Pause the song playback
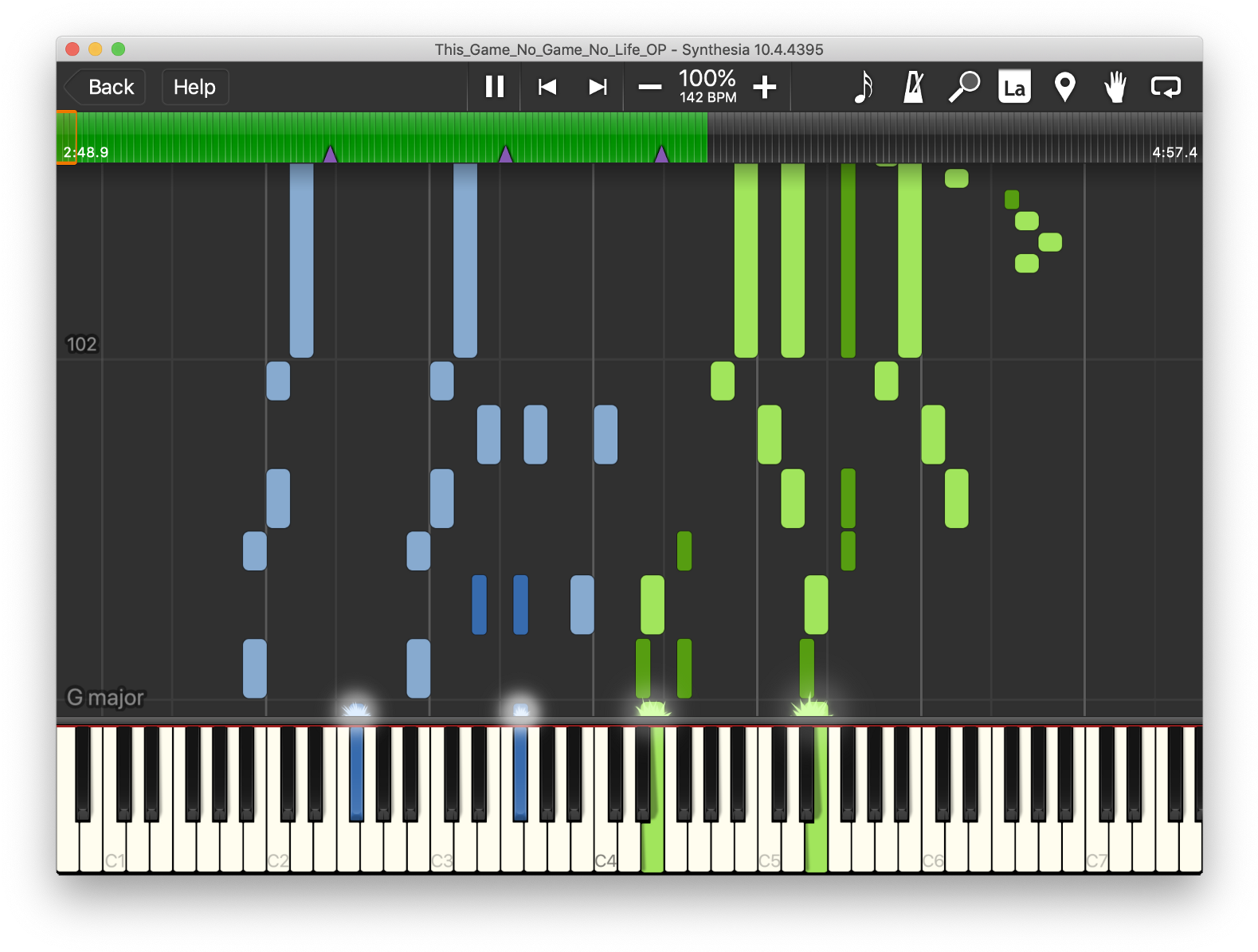Image resolution: width=1258 pixels, height=952 pixels. (x=495, y=87)
